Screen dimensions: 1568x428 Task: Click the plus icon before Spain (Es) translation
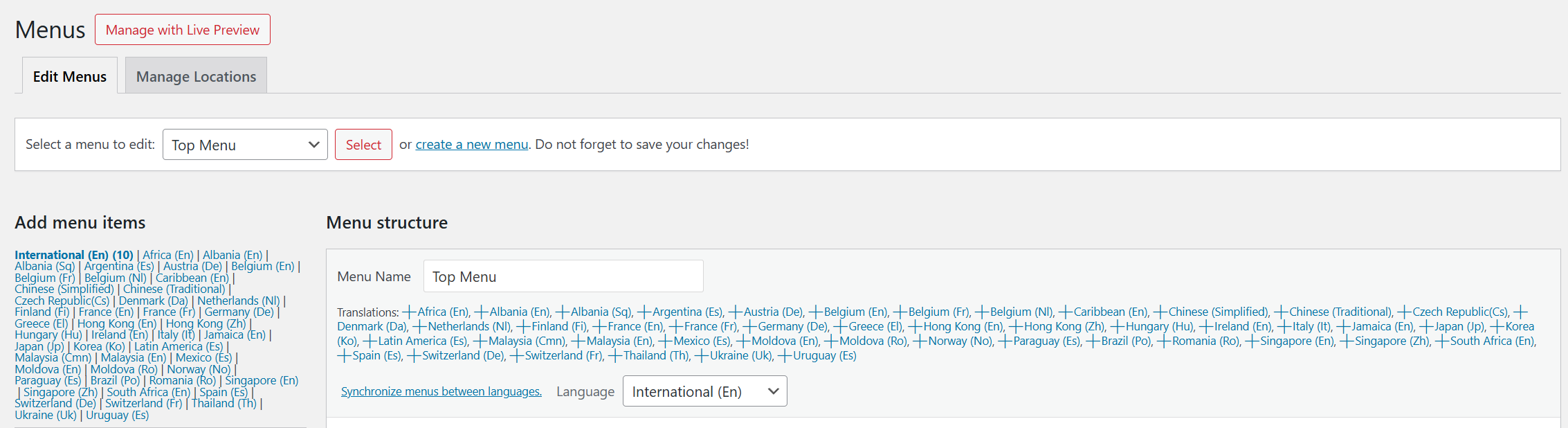(344, 355)
